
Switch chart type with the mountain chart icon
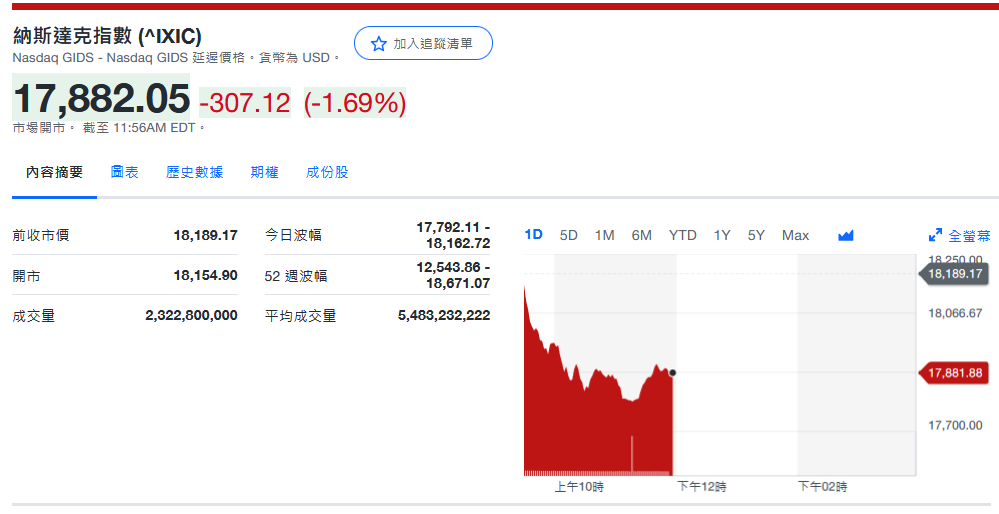click(x=846, y=236)
